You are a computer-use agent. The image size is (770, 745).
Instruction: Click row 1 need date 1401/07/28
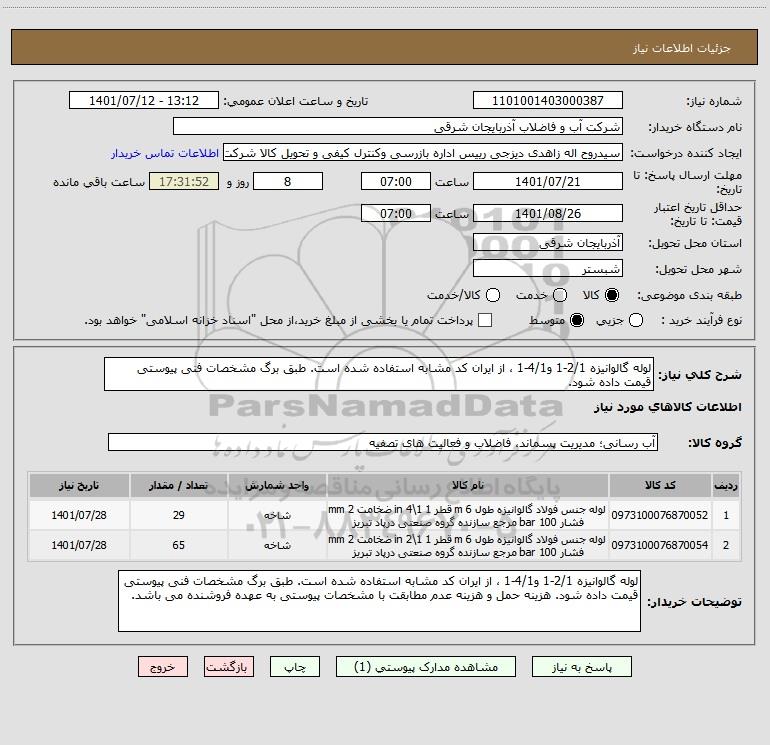click(79, 515)
